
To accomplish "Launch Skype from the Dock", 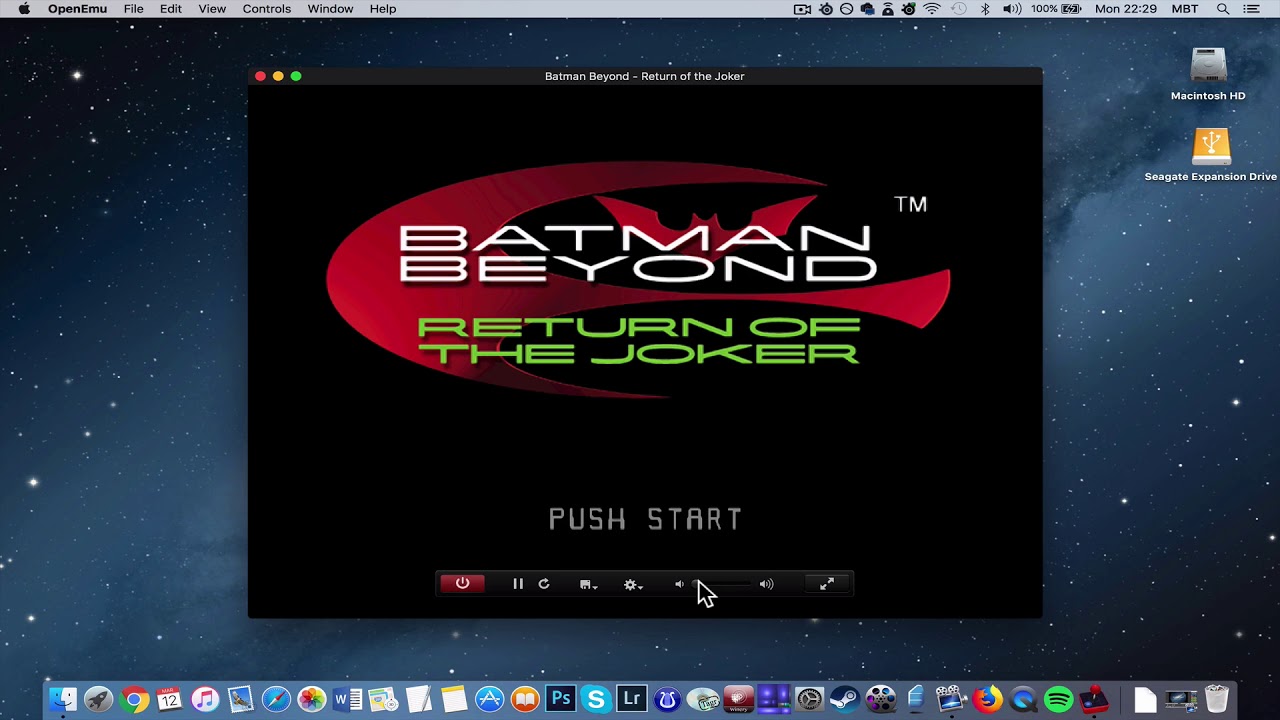I will tap(596, 699).
